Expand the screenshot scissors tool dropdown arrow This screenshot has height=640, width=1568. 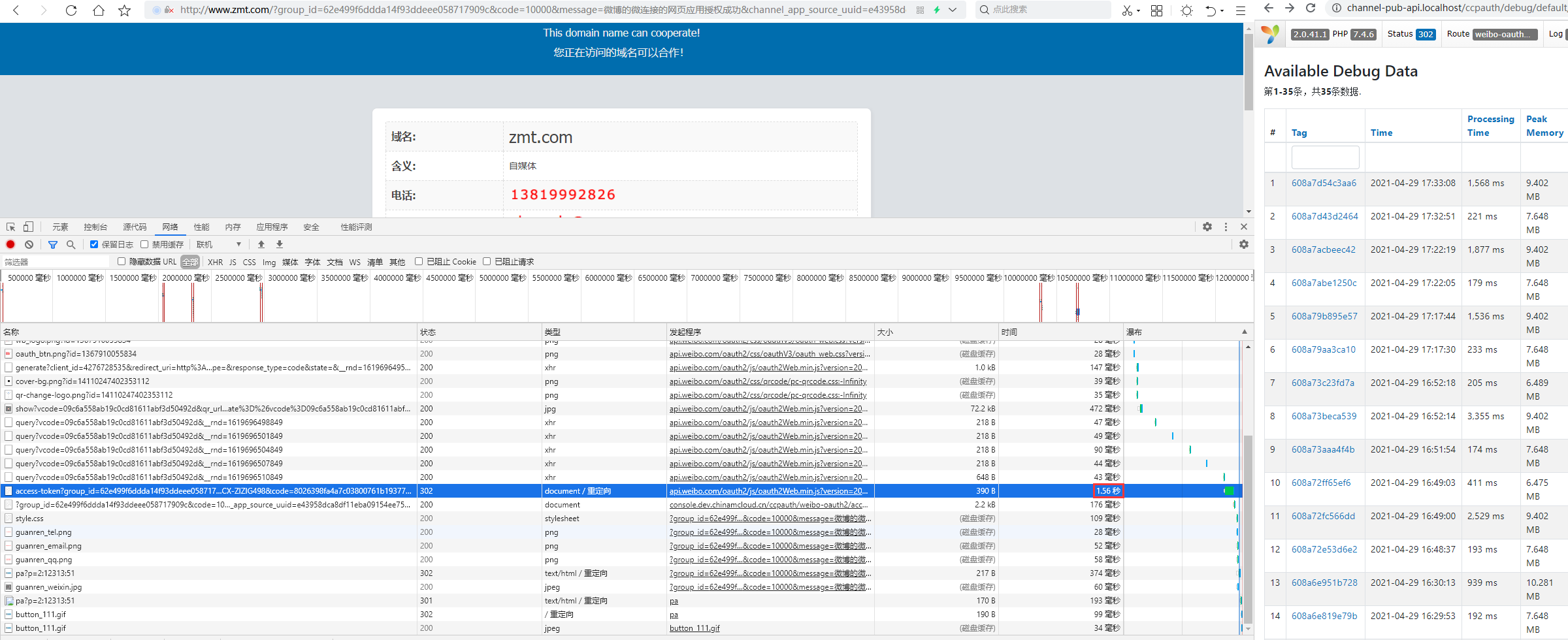pos(1138,10)
